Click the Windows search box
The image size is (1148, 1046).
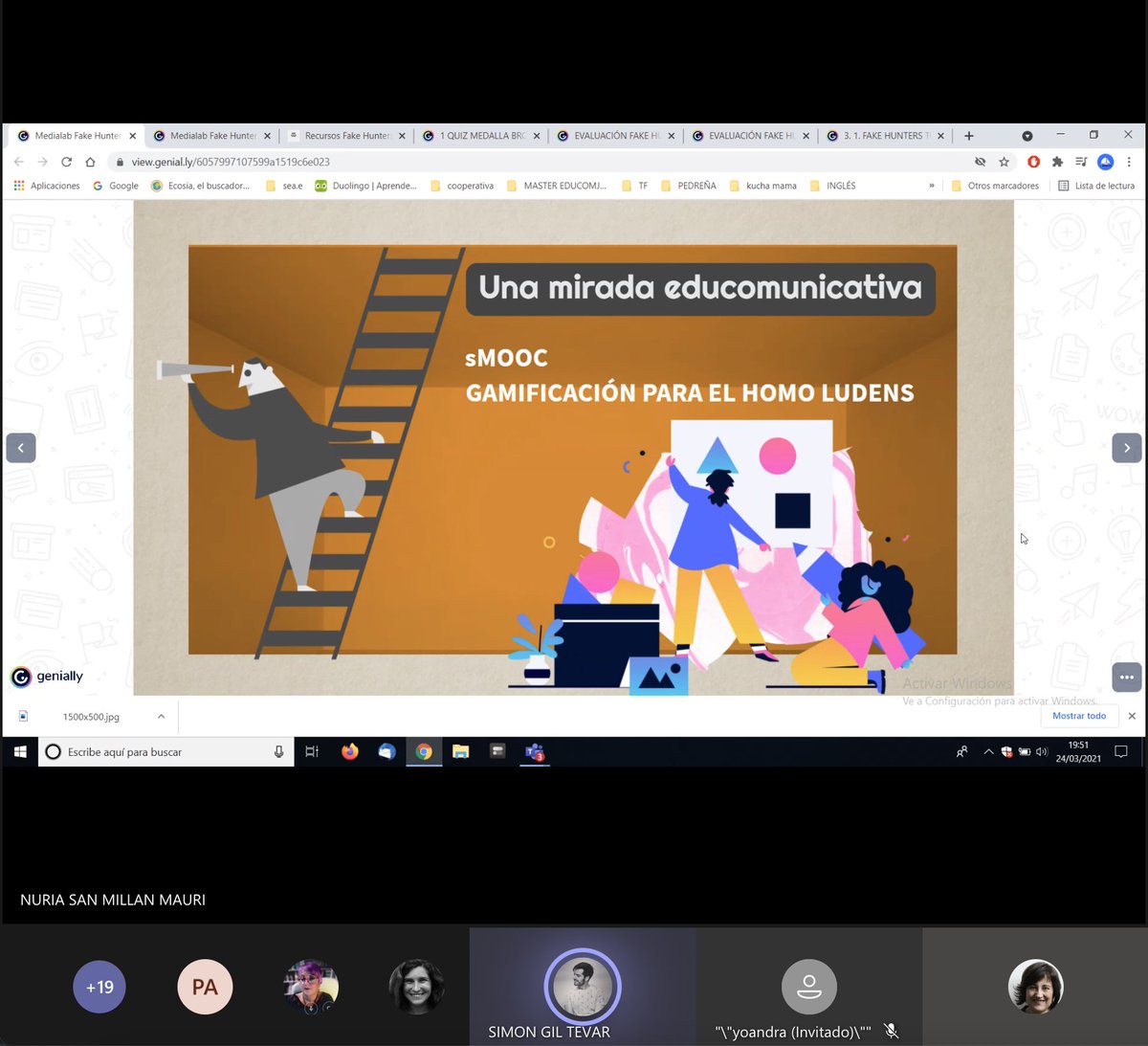(166, 752)
